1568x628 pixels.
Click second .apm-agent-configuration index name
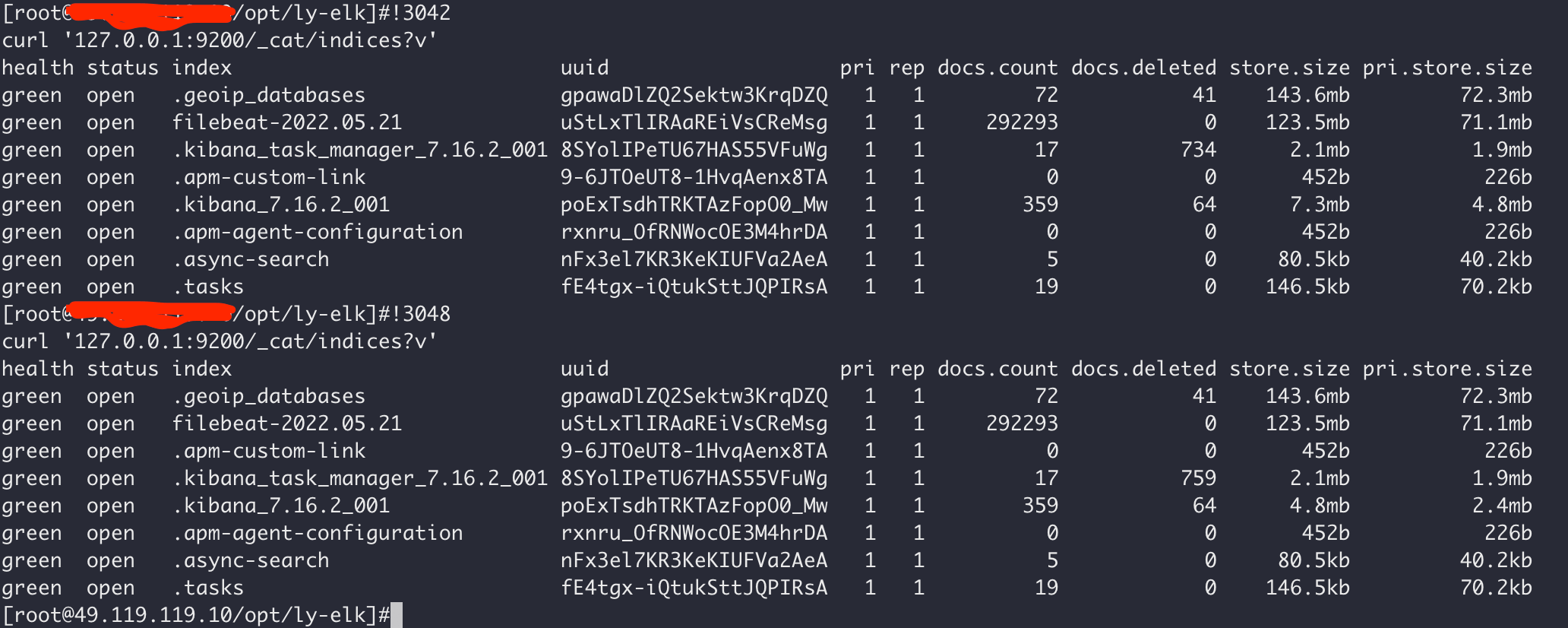pos(318,533)
